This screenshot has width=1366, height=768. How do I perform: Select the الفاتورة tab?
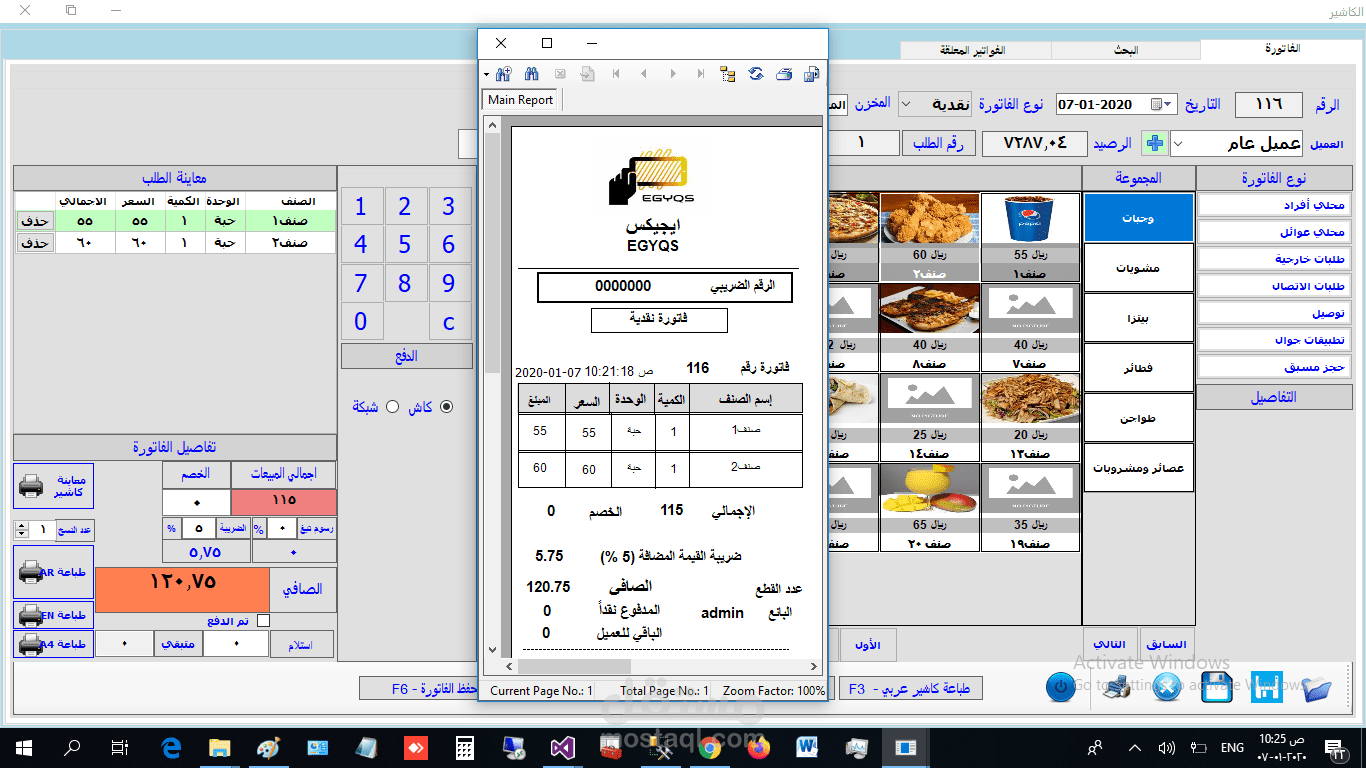pos(1282,48)
